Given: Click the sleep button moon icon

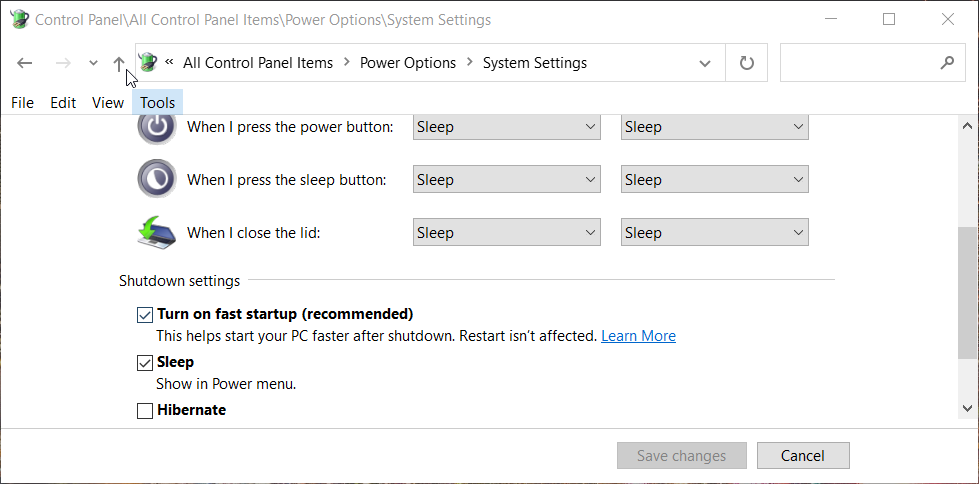Looking at the screenshot, I should [x=157, y=179].
